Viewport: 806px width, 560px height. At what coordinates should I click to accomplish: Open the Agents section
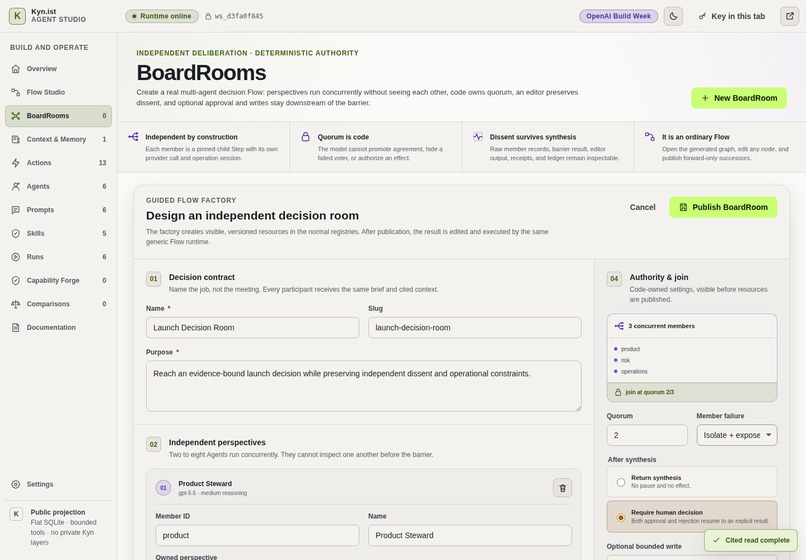pos(58,187)
